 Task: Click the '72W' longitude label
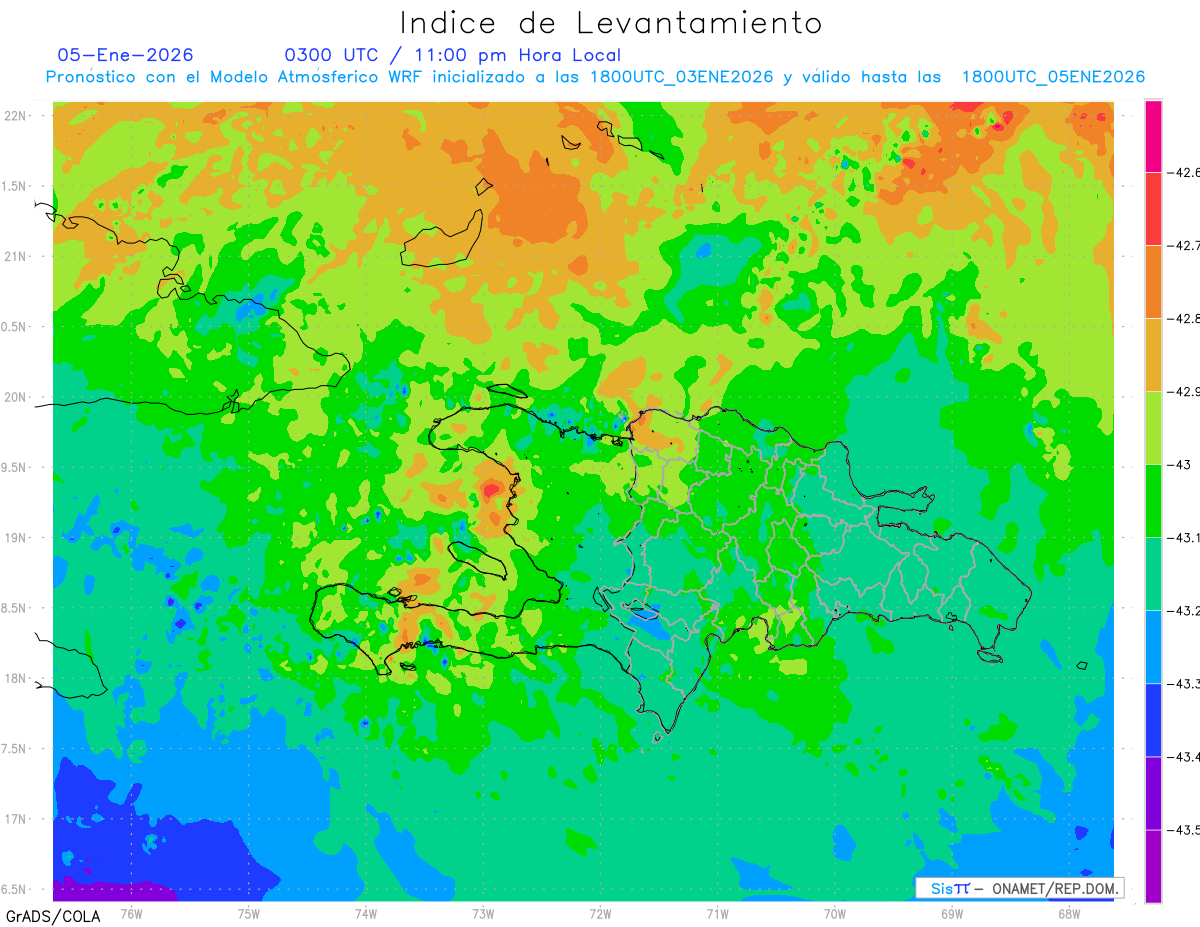(x=600, y=913)
